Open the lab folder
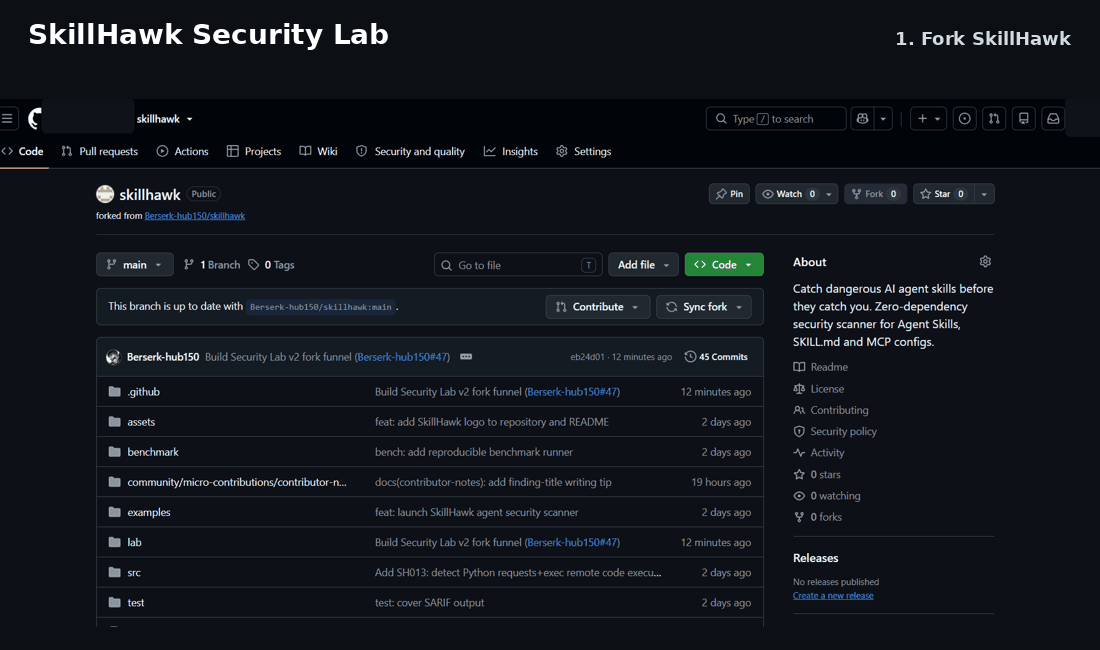The width and height of the screenshot is (1100, 650). 134,542
